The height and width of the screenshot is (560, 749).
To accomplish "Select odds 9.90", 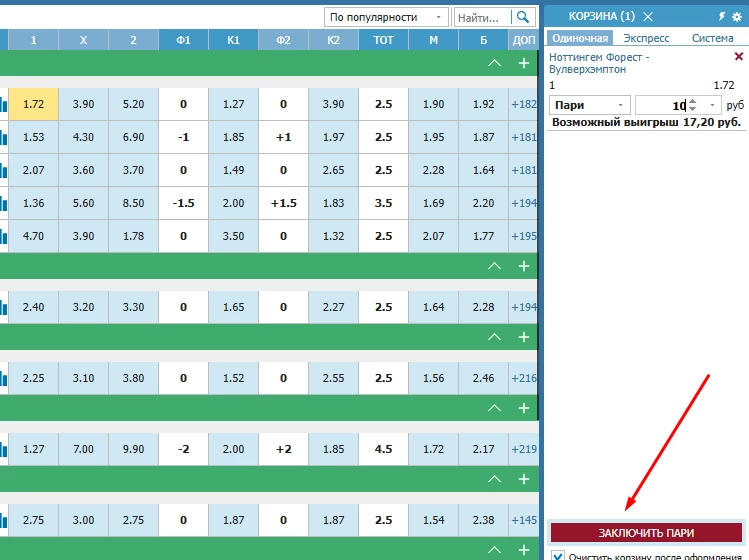I will coord(133,449).
